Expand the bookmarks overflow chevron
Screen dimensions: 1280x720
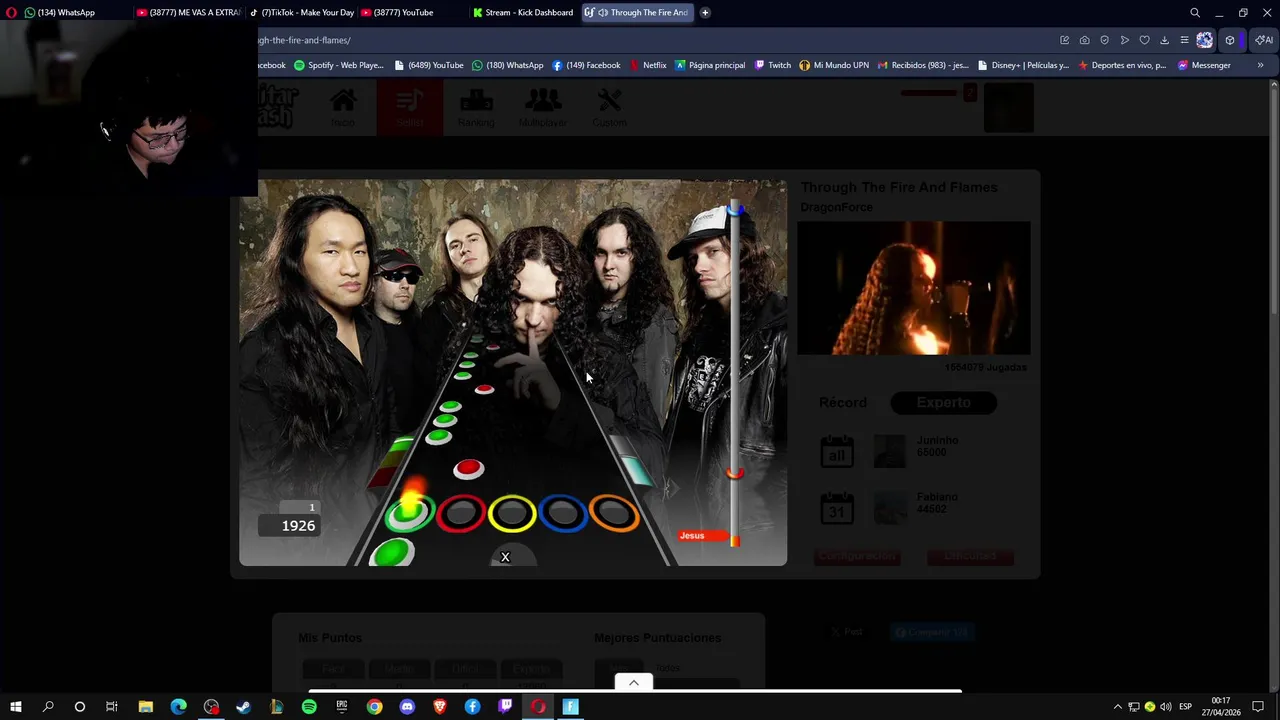click(x=1260, y=65)
